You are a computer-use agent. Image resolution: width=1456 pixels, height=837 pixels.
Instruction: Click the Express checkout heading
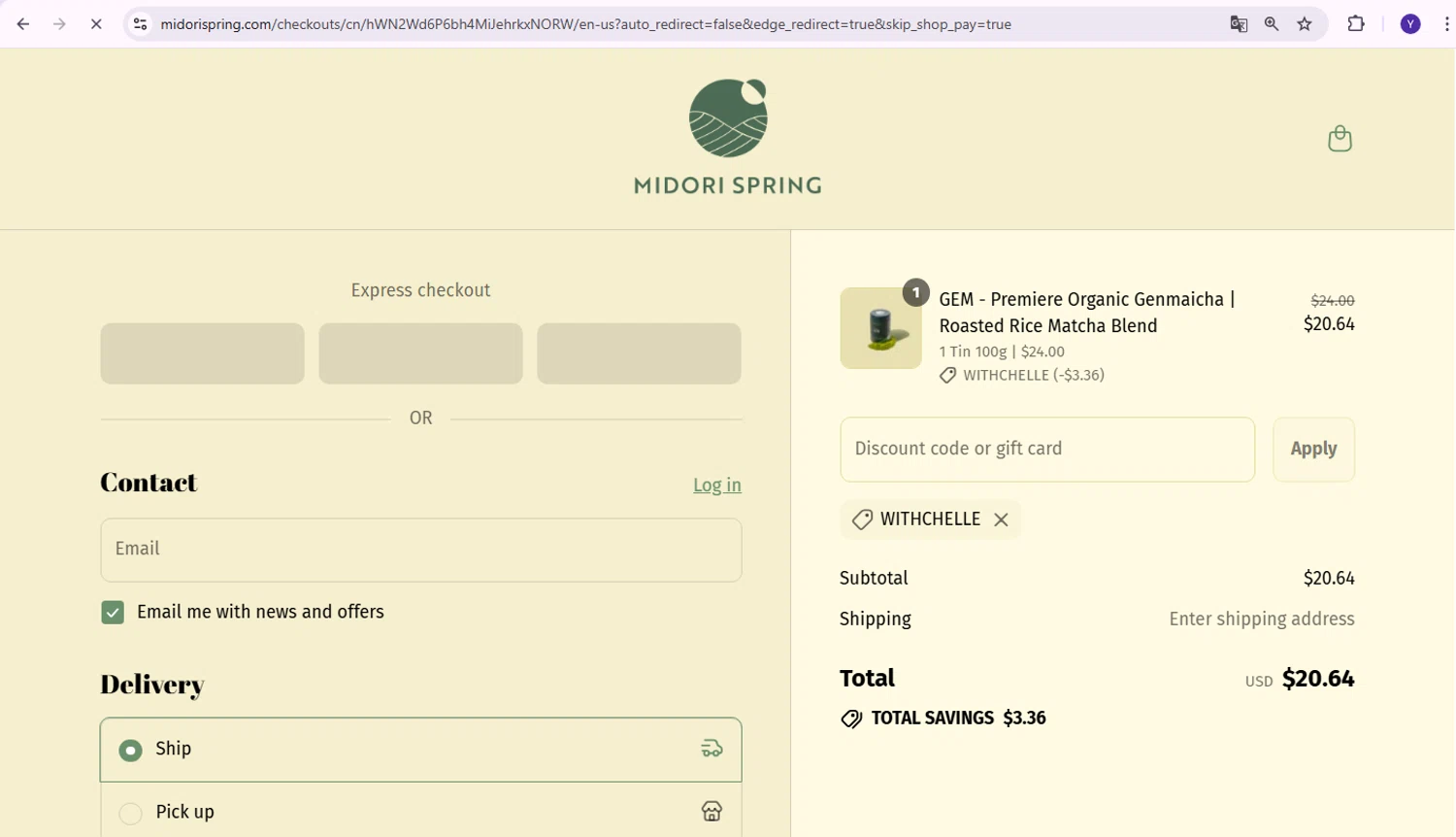point(420,290)
